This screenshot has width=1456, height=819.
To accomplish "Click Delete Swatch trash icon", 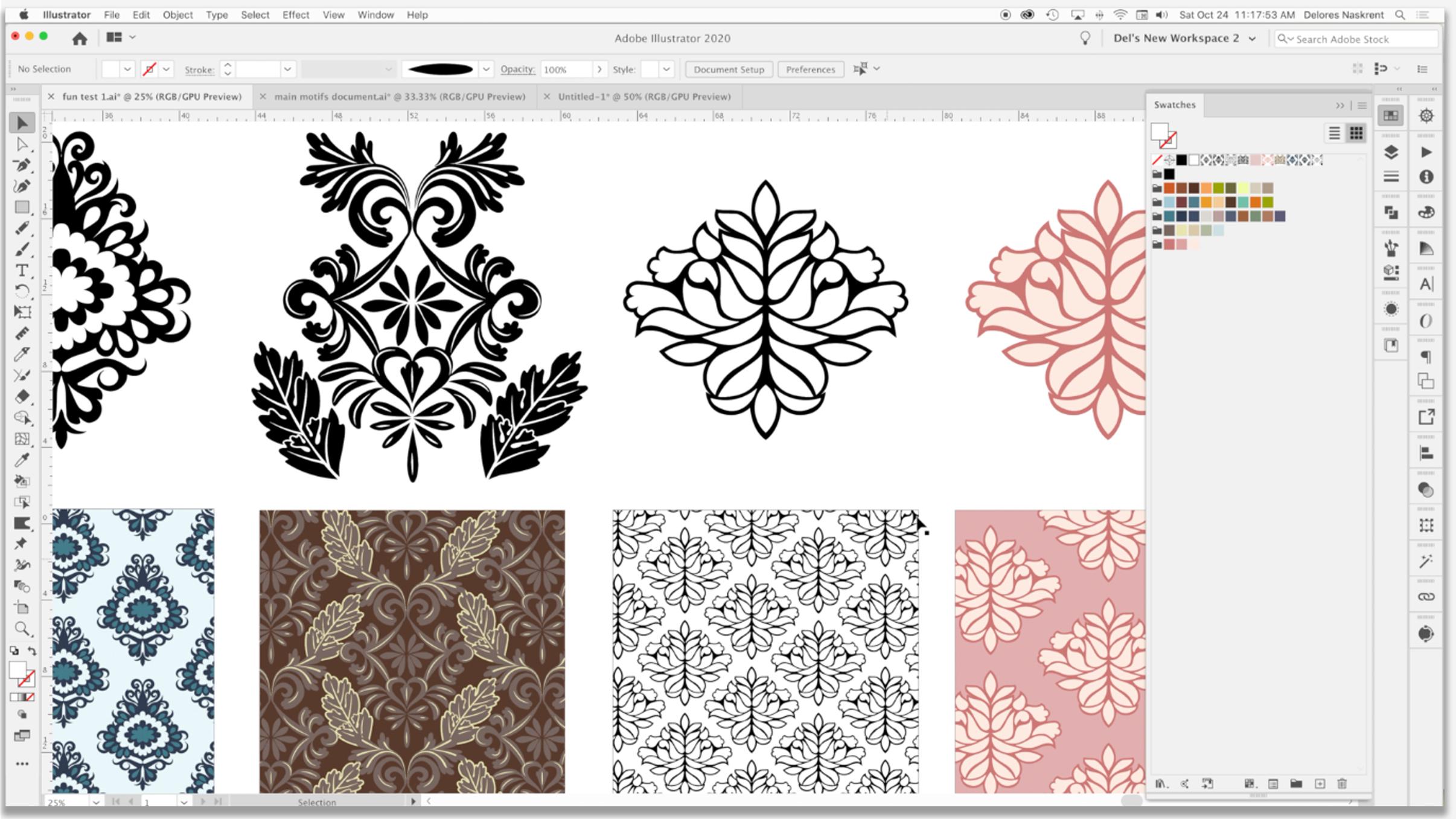I will coord(1342,784).
